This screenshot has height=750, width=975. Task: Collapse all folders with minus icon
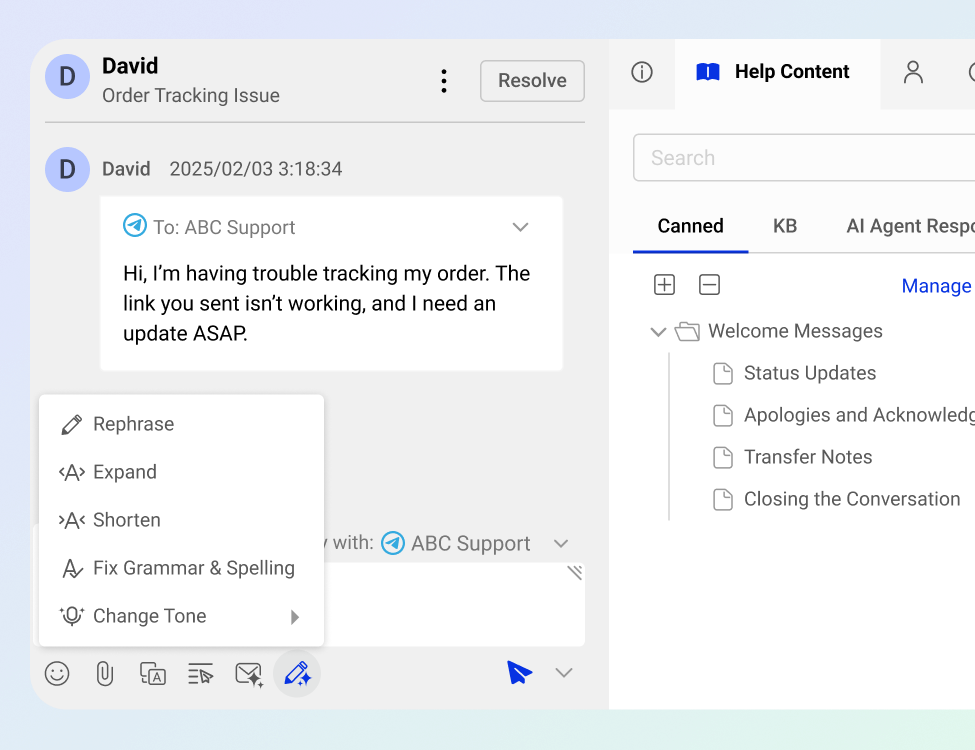[709, 285]
